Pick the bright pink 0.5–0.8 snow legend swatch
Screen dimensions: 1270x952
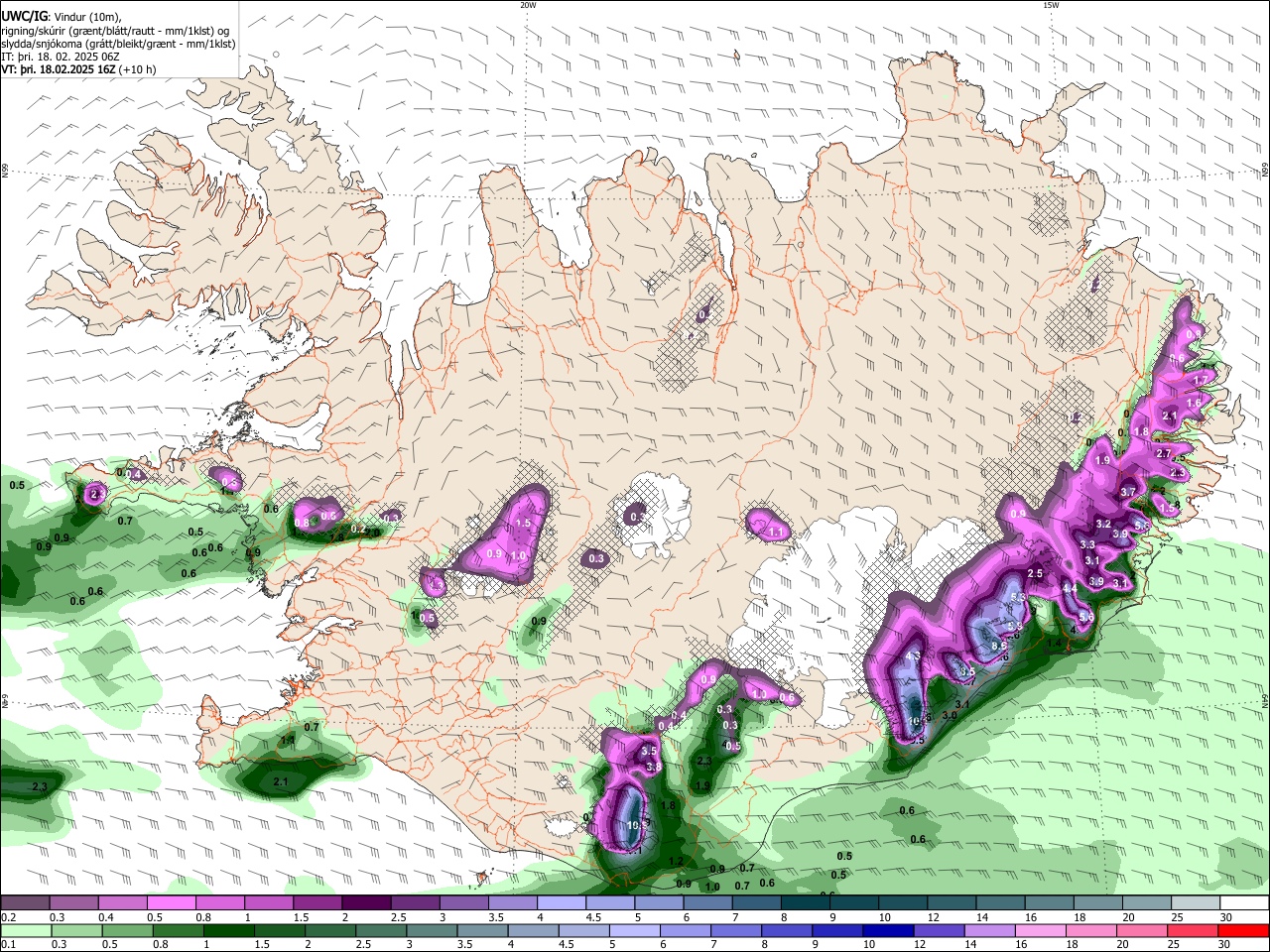click(x=171, y=903)
